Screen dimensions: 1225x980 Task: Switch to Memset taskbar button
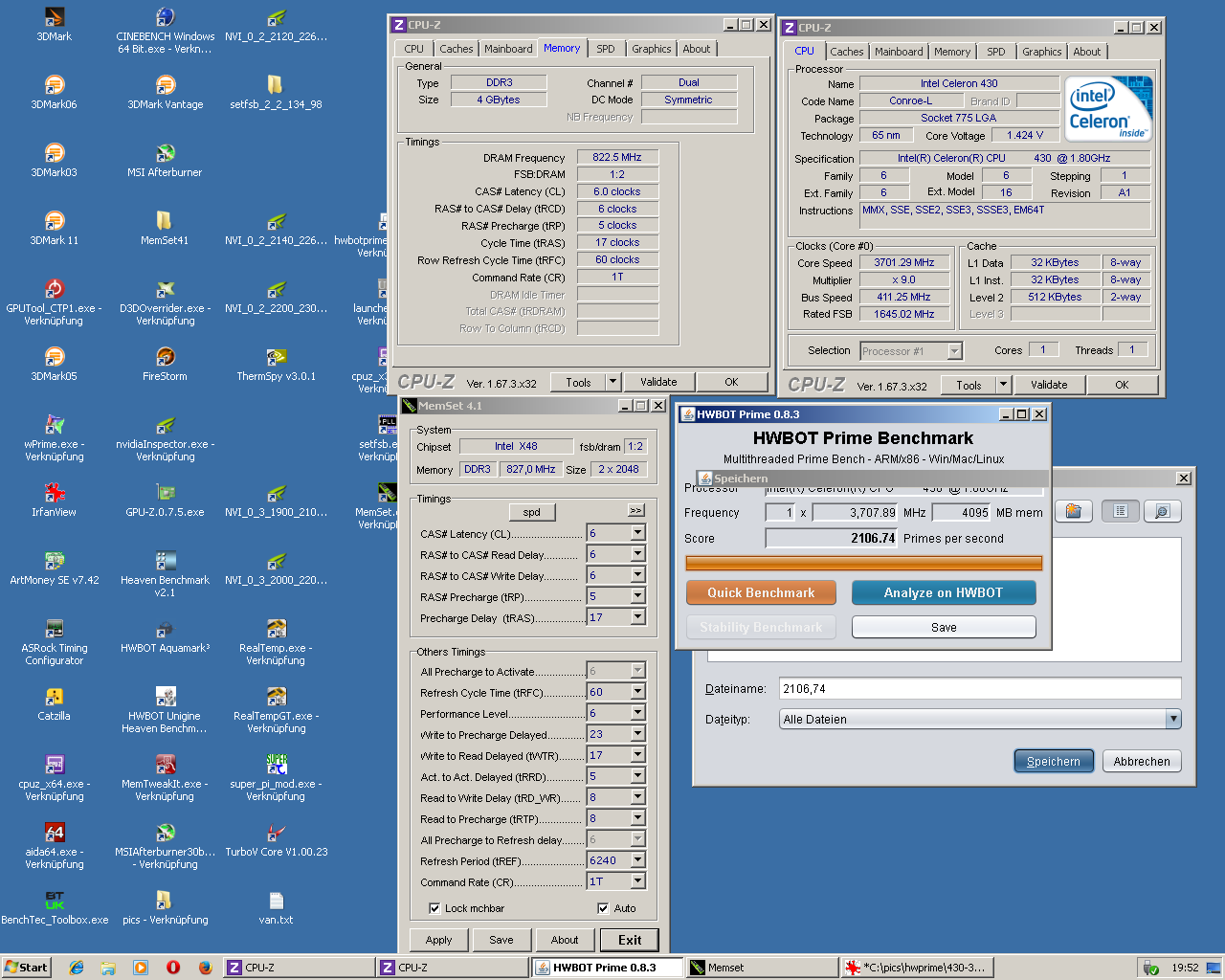(762, 968)
